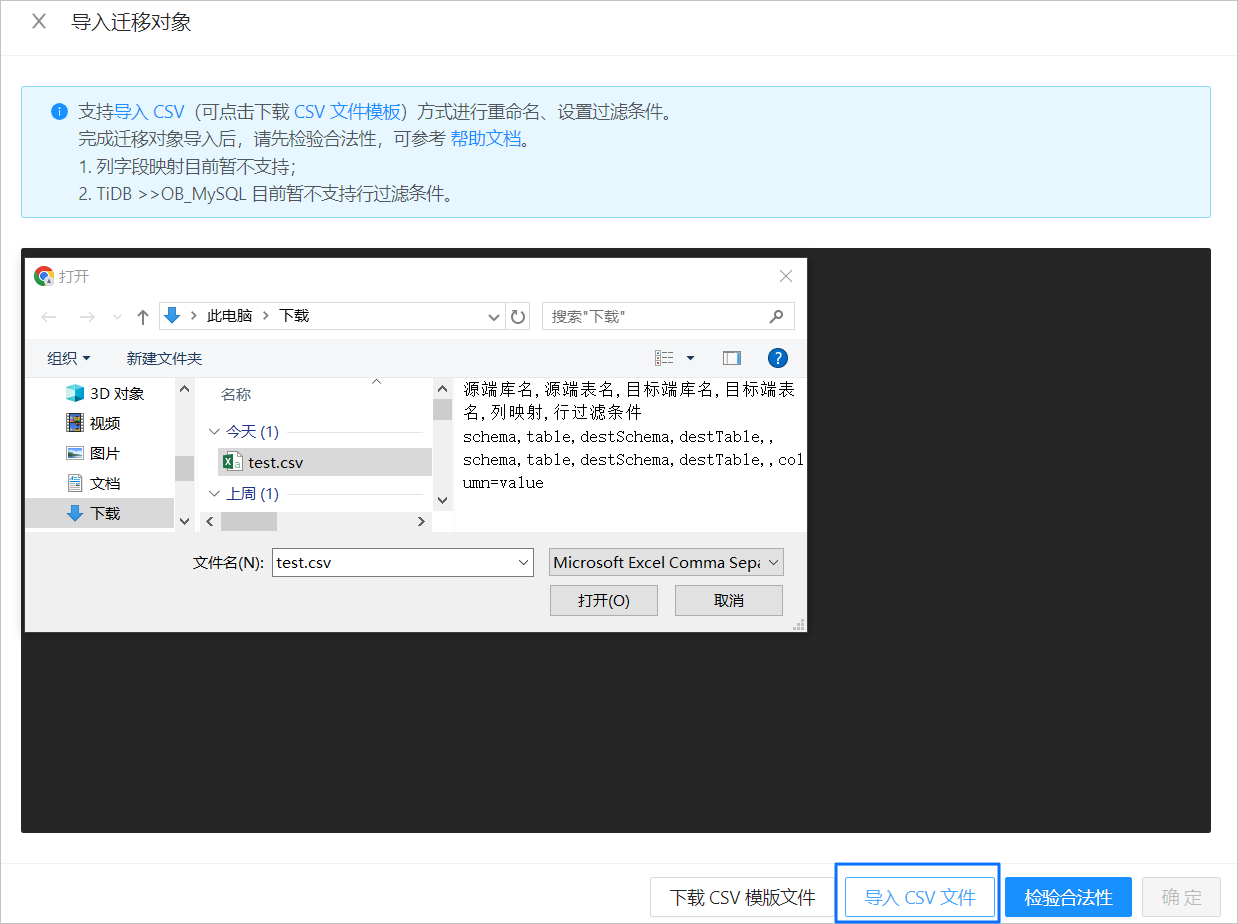Select 此电脑 in the address path

[229, 315]
